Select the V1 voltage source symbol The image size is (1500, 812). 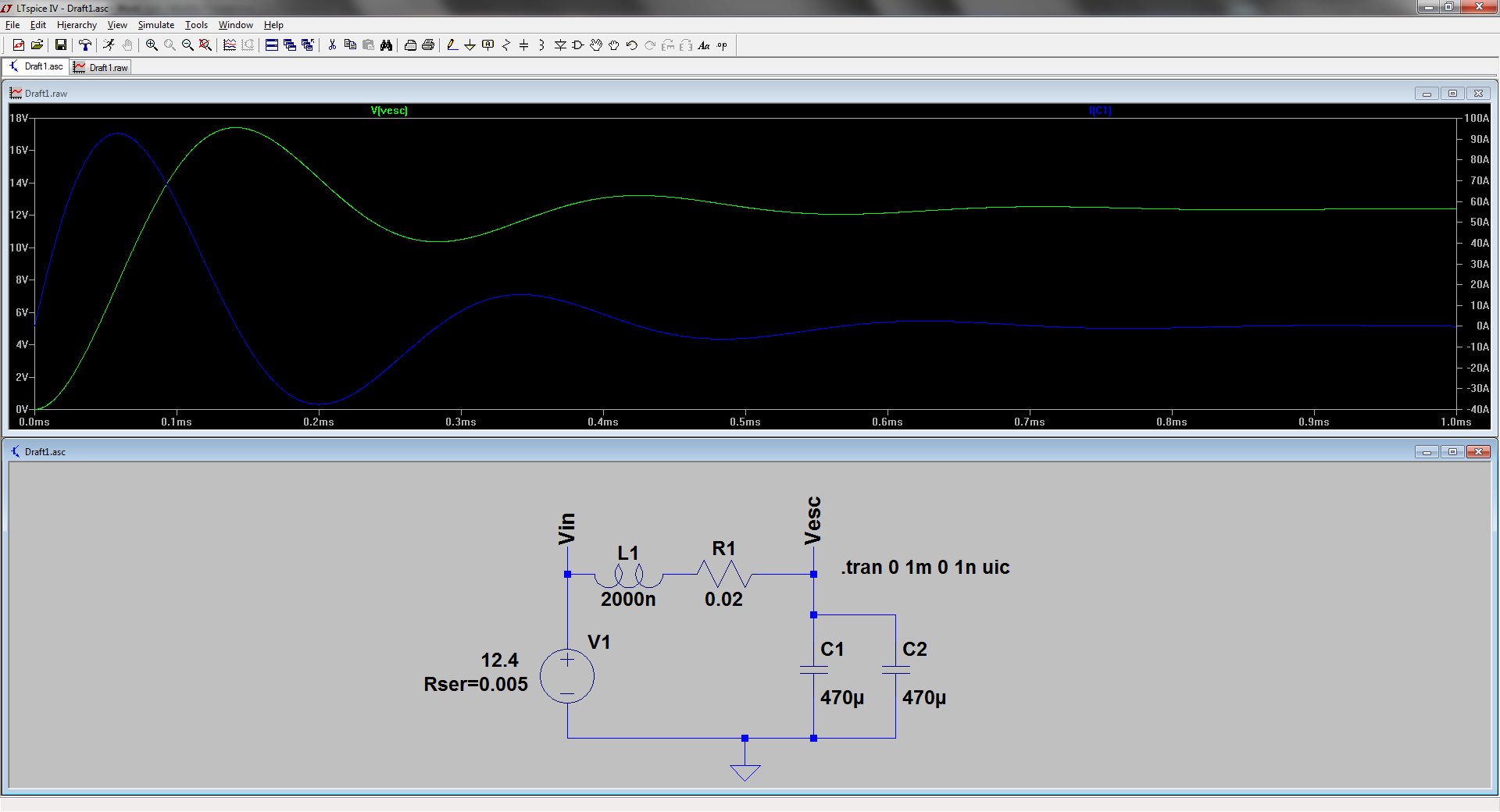pos(567,676)
